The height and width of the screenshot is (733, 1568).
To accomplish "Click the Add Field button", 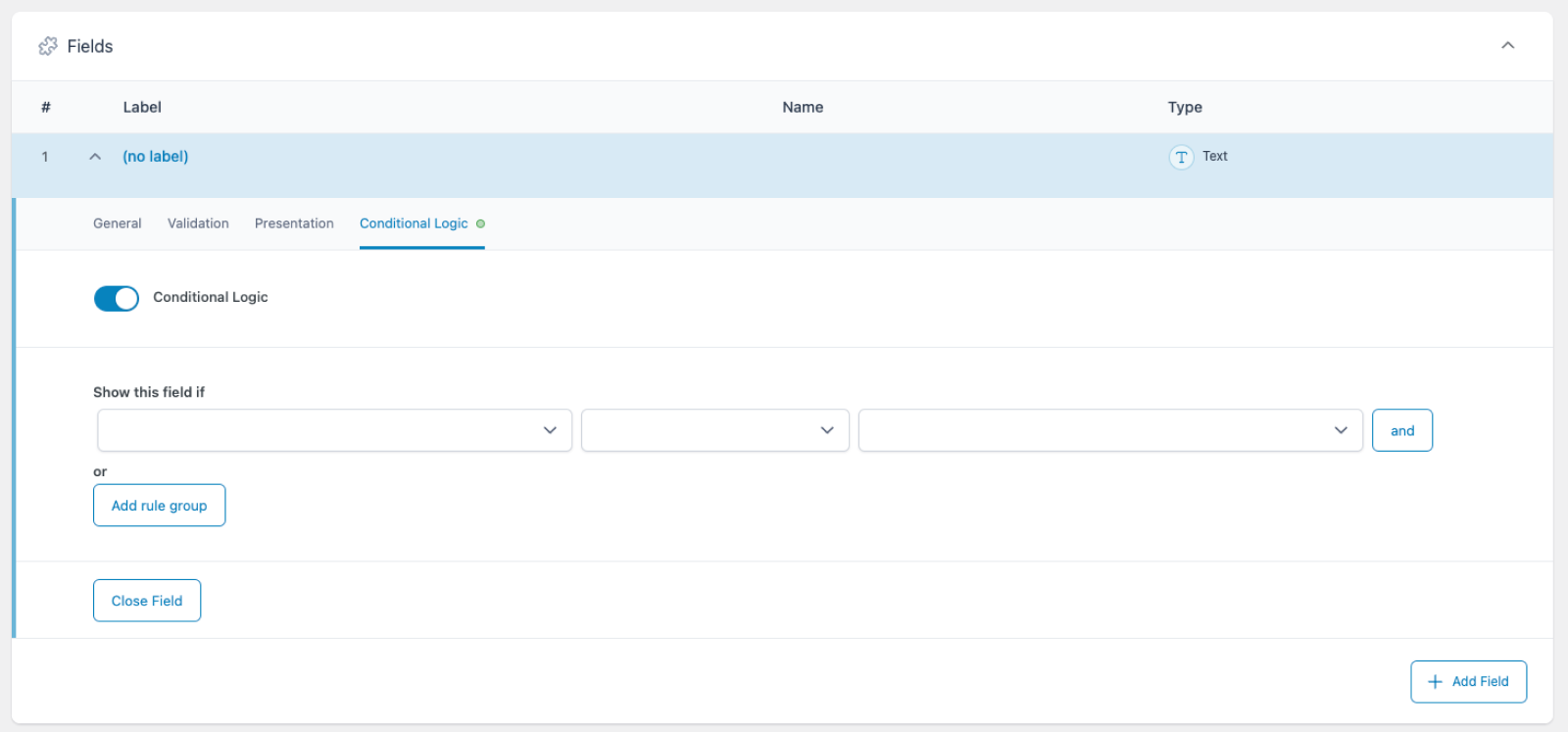I will point(1468,682).
